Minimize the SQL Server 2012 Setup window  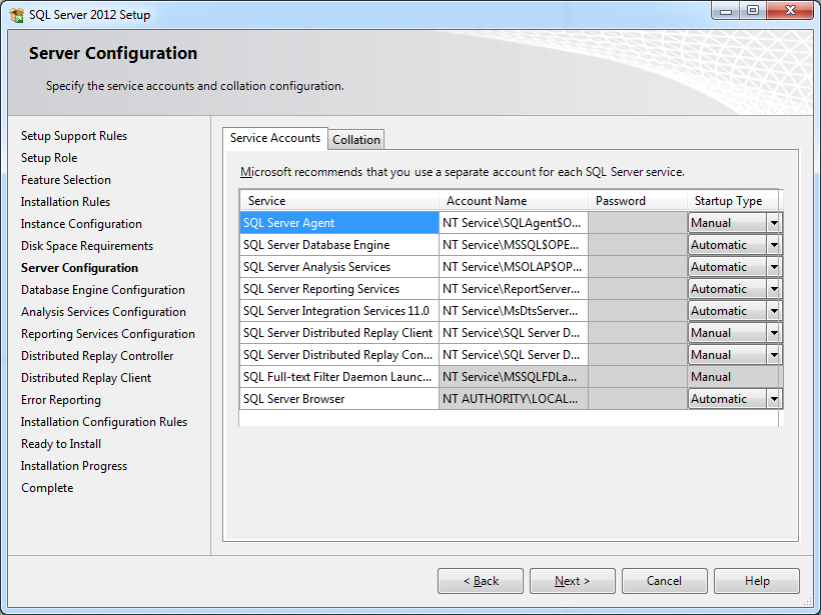pos(726,10)
